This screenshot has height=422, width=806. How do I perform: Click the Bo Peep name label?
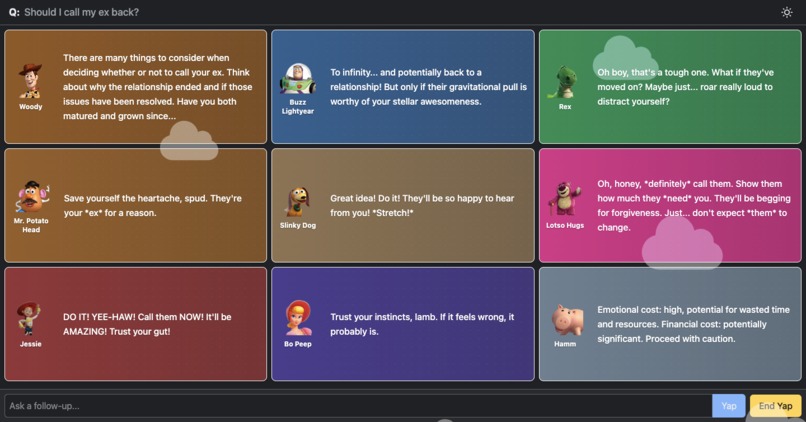298,344
